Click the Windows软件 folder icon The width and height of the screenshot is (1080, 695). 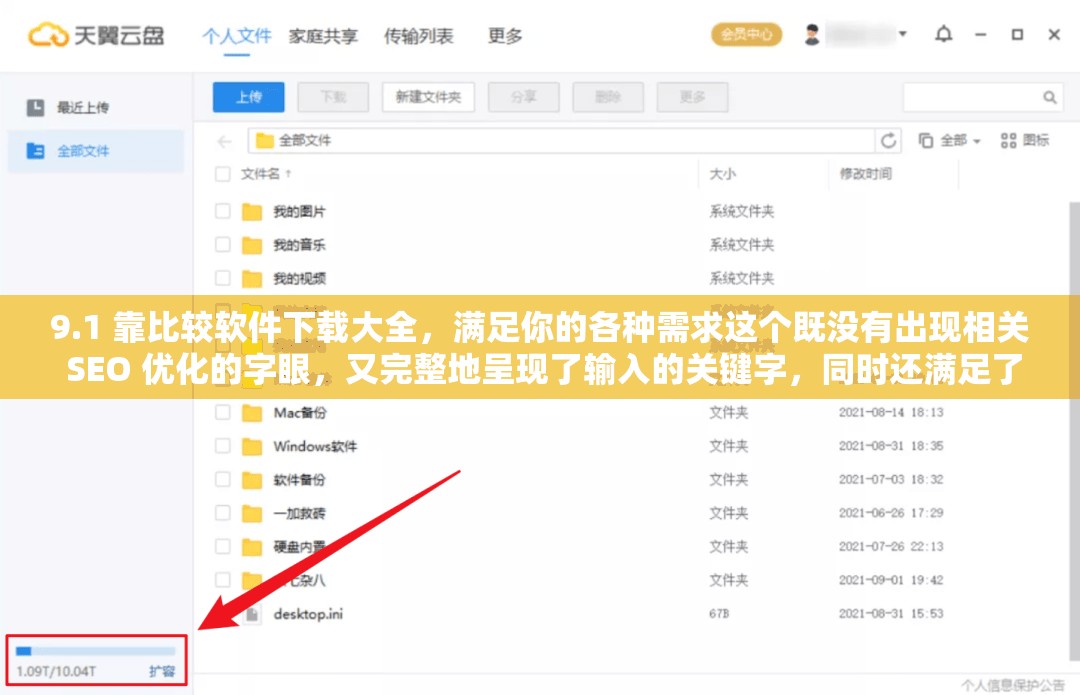(252, 447)
